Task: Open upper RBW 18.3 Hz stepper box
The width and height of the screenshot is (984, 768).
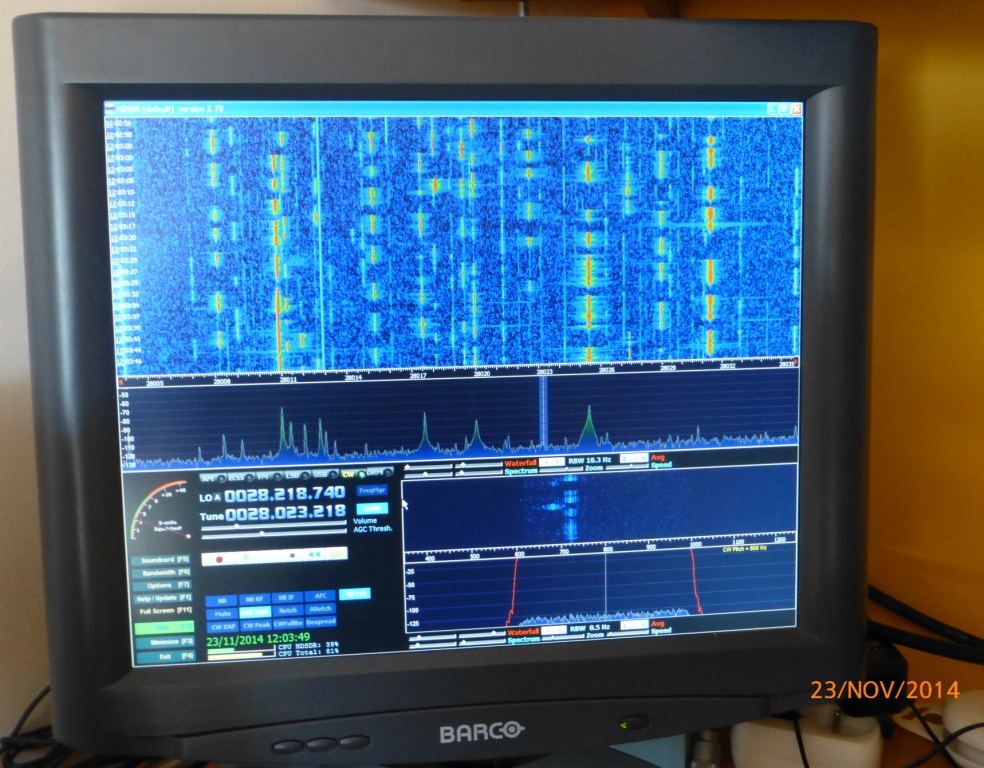Action: pyautogui.click(x=552, y=461)
